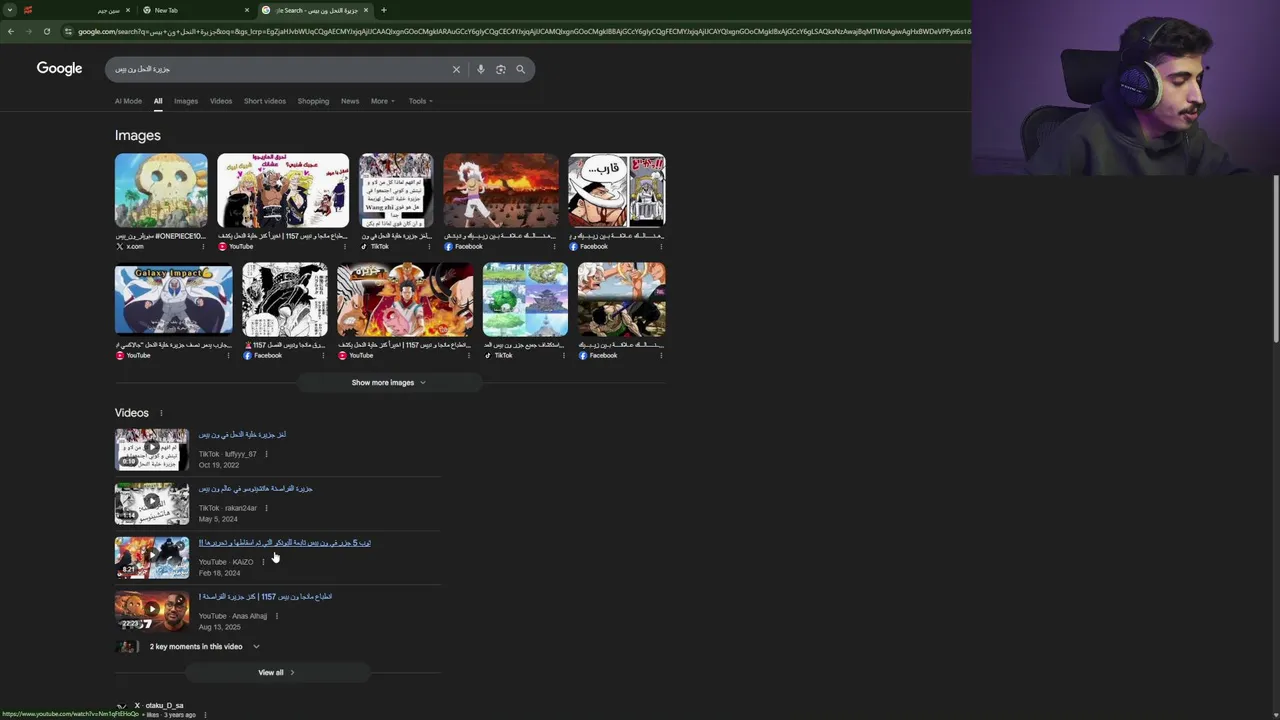Open the skull island image from x.com

(161, 190)
